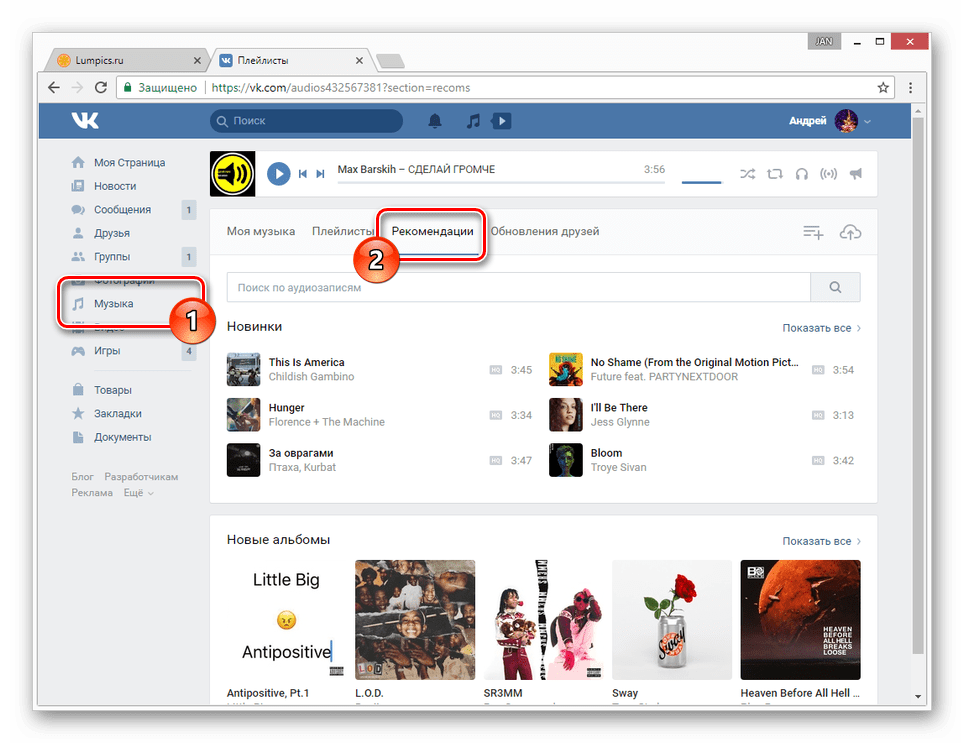Click the 'Блог' footer link
Screen dimensions: 964x743
tap(82, 477)
